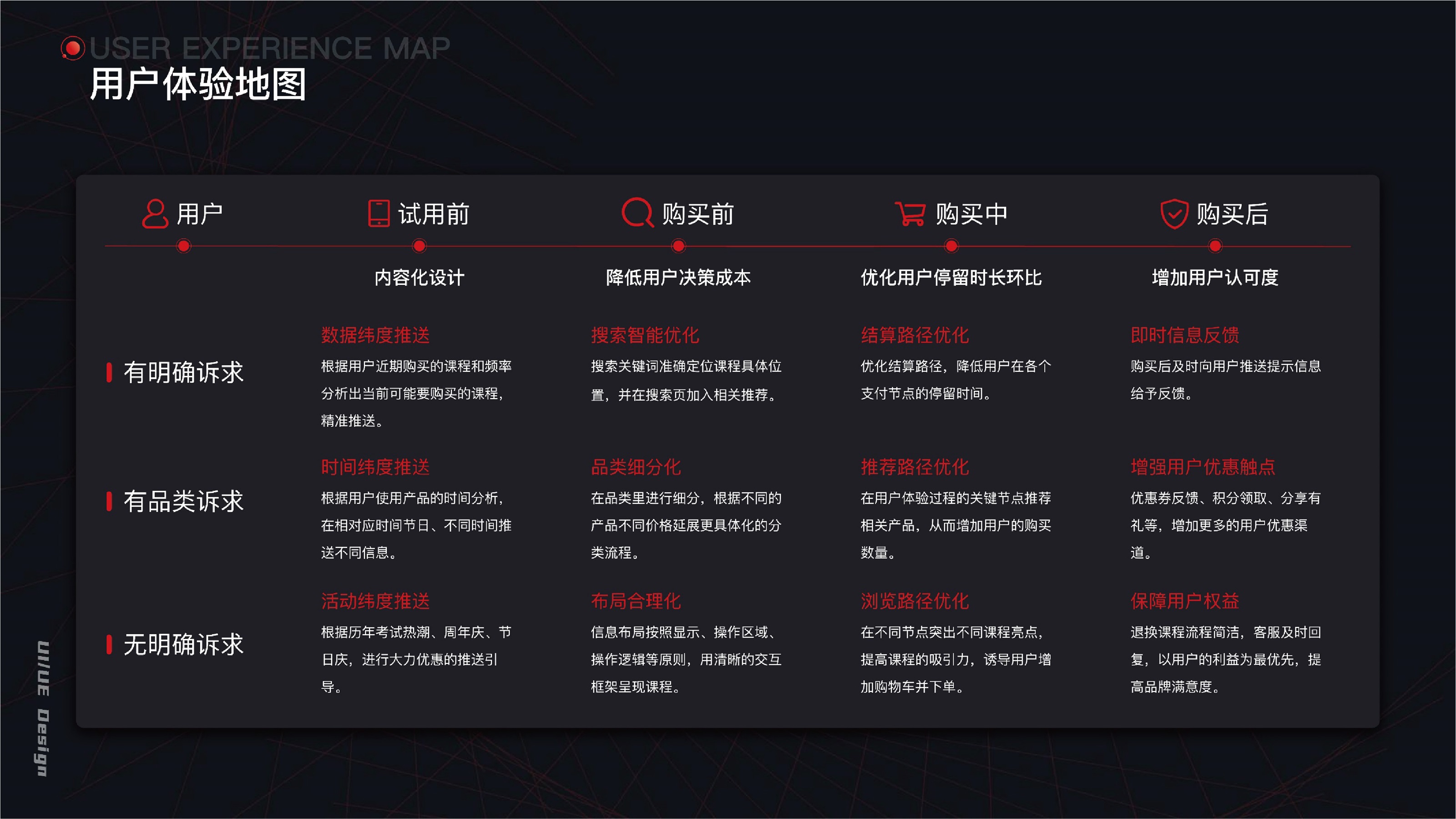Viewport: 1456px width, 819px height.
Task: Click the tablet icon beside 试用前
Action: 379,214
